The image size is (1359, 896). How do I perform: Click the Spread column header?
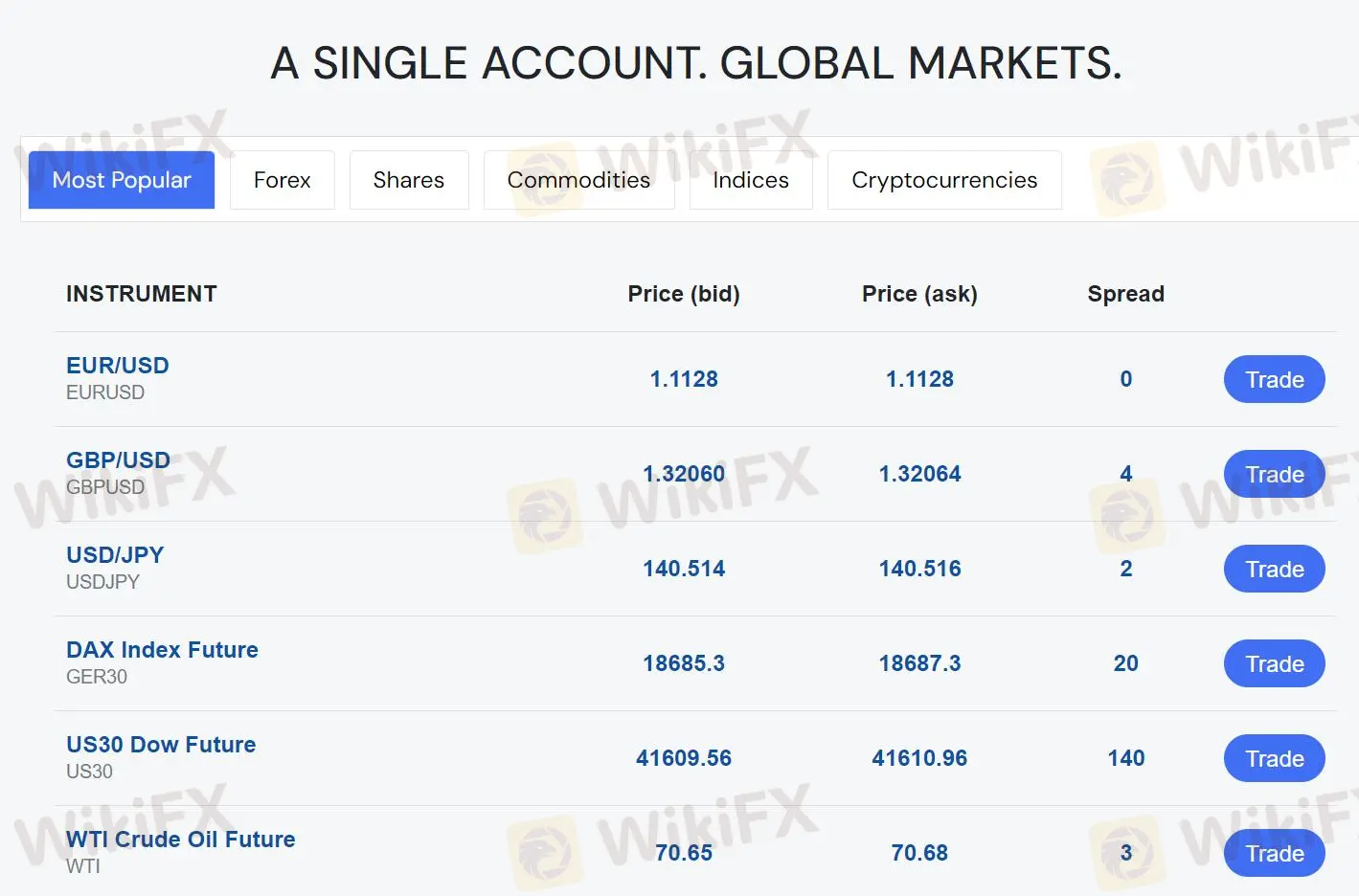[x=1125, y=294]
